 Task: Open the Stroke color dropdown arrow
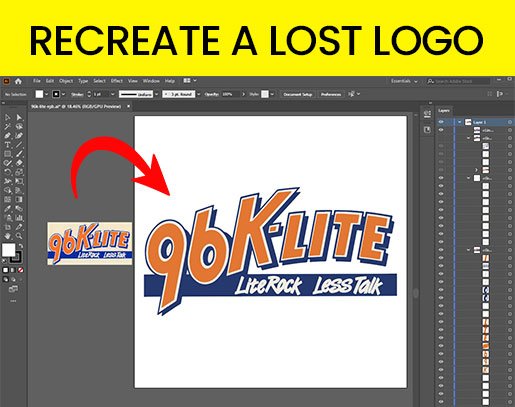pyautogui.click(x=63, y=94)
